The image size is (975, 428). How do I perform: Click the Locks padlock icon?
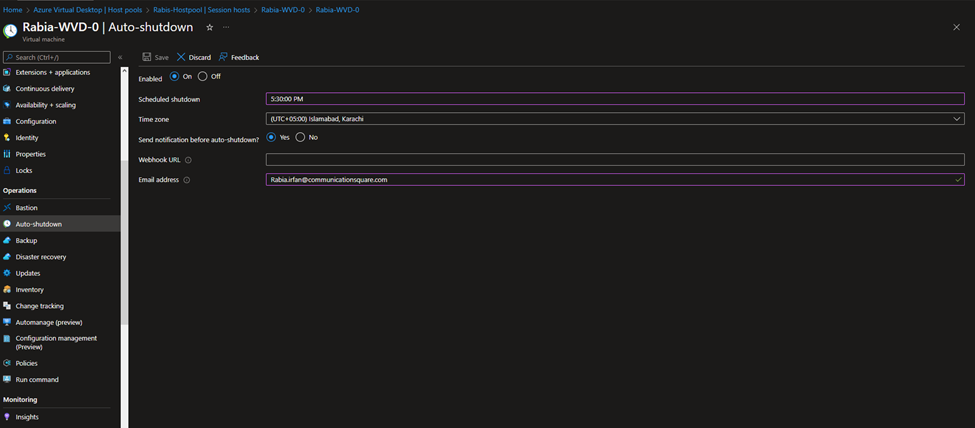pos(7,170)
